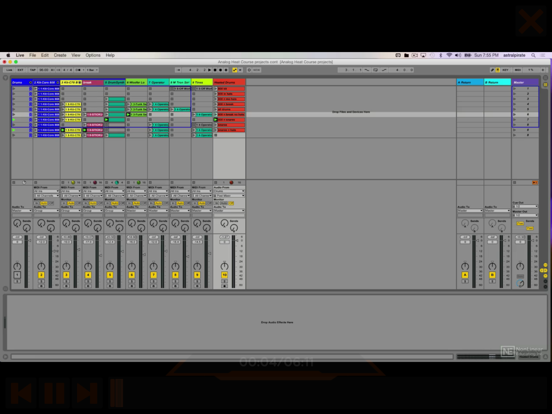Open the Create menu

(x=60, y=55)
